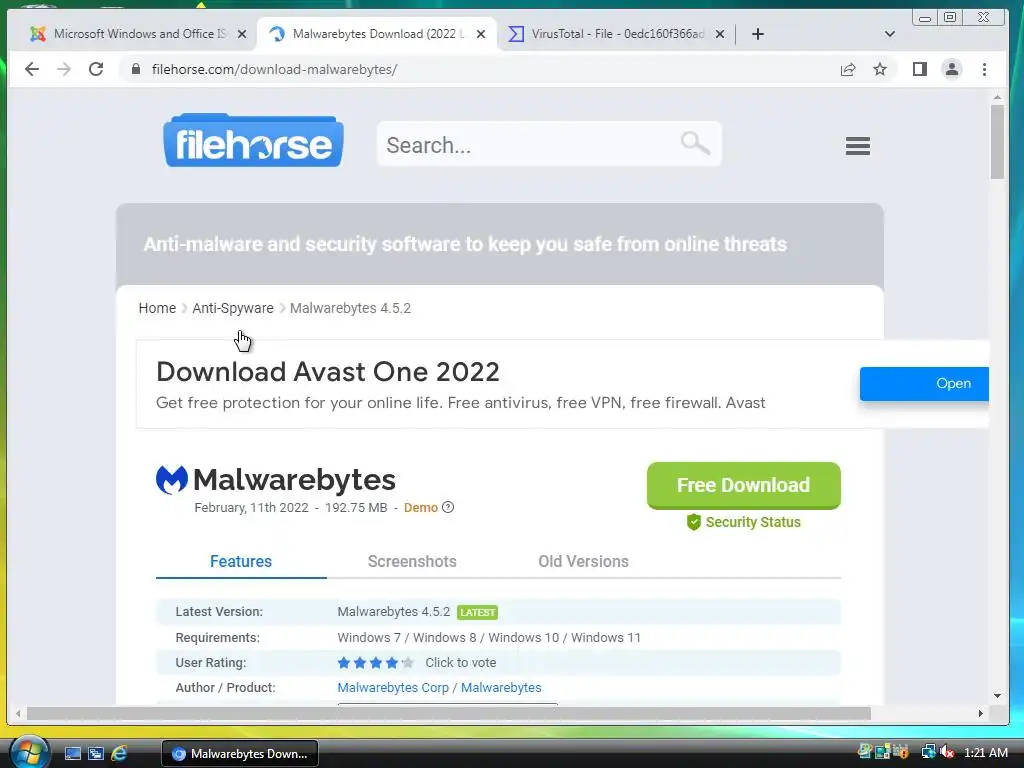Close the Malwarebytes Download tab
The height and width of the screenshot is (768, 1024).
481,34
